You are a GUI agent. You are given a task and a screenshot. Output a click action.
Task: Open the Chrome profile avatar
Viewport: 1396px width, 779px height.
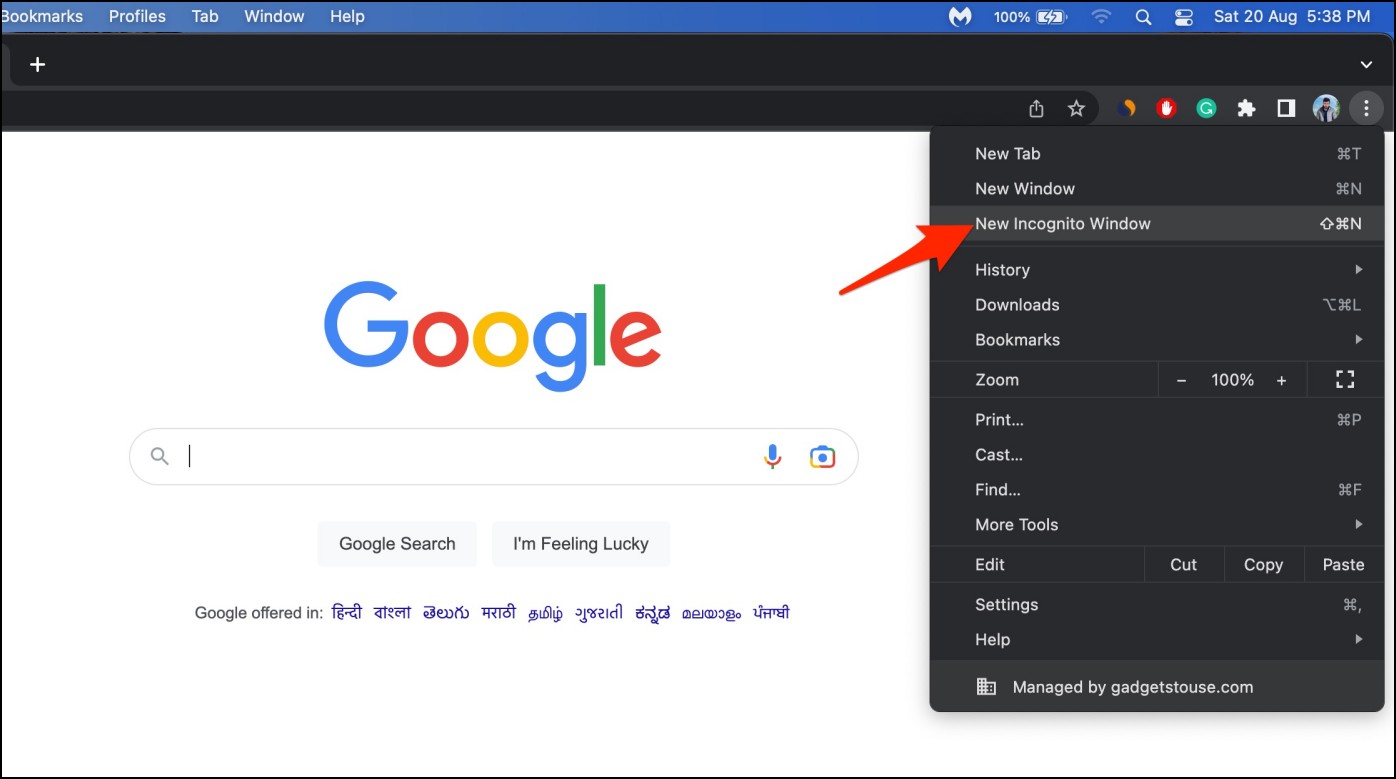[1326, 108]
